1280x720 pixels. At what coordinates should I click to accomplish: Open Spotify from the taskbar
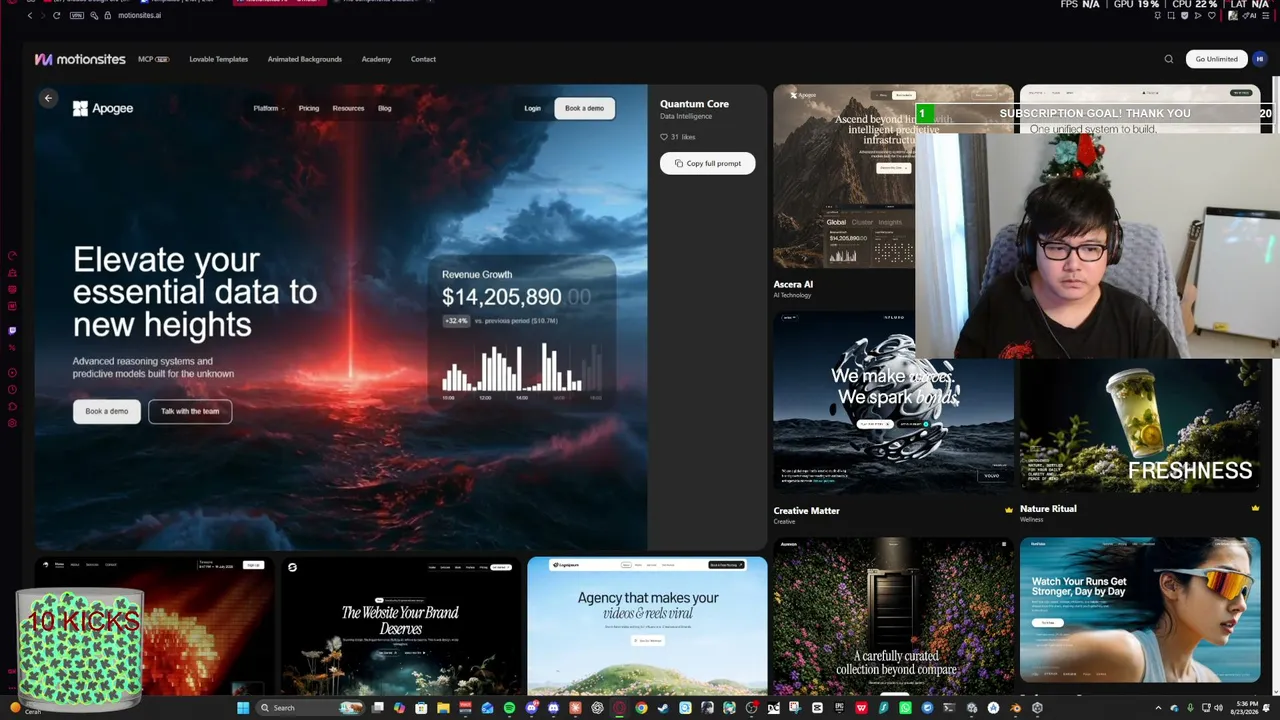pyautogui.click(x=509, y=708)
